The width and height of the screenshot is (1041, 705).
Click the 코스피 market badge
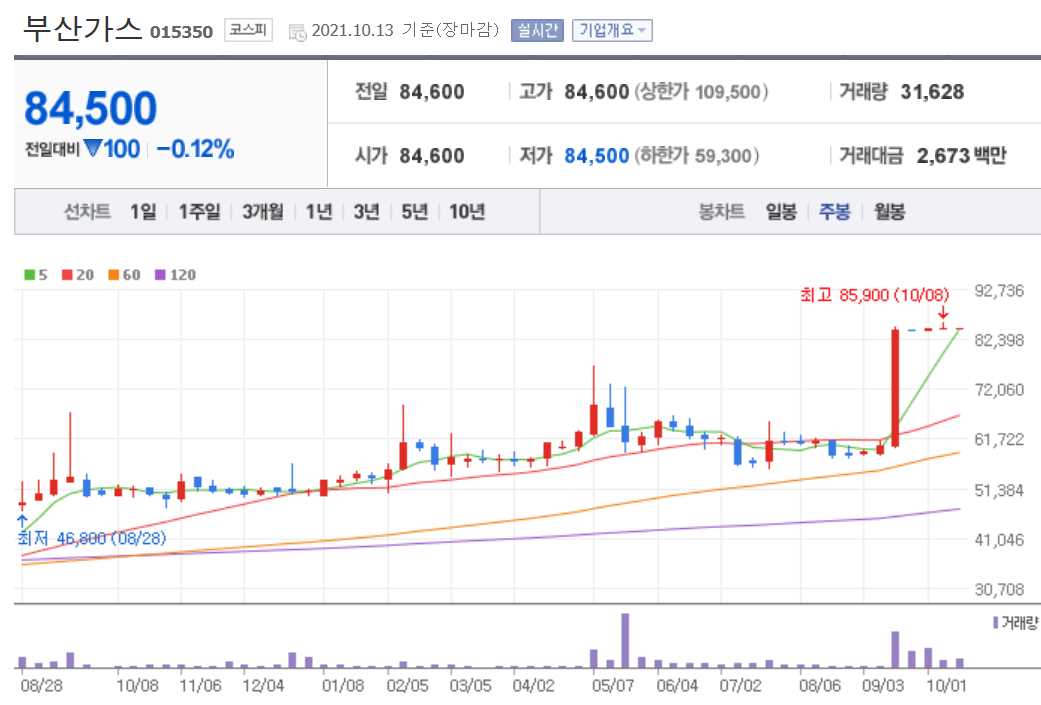(x=246, y=31)
